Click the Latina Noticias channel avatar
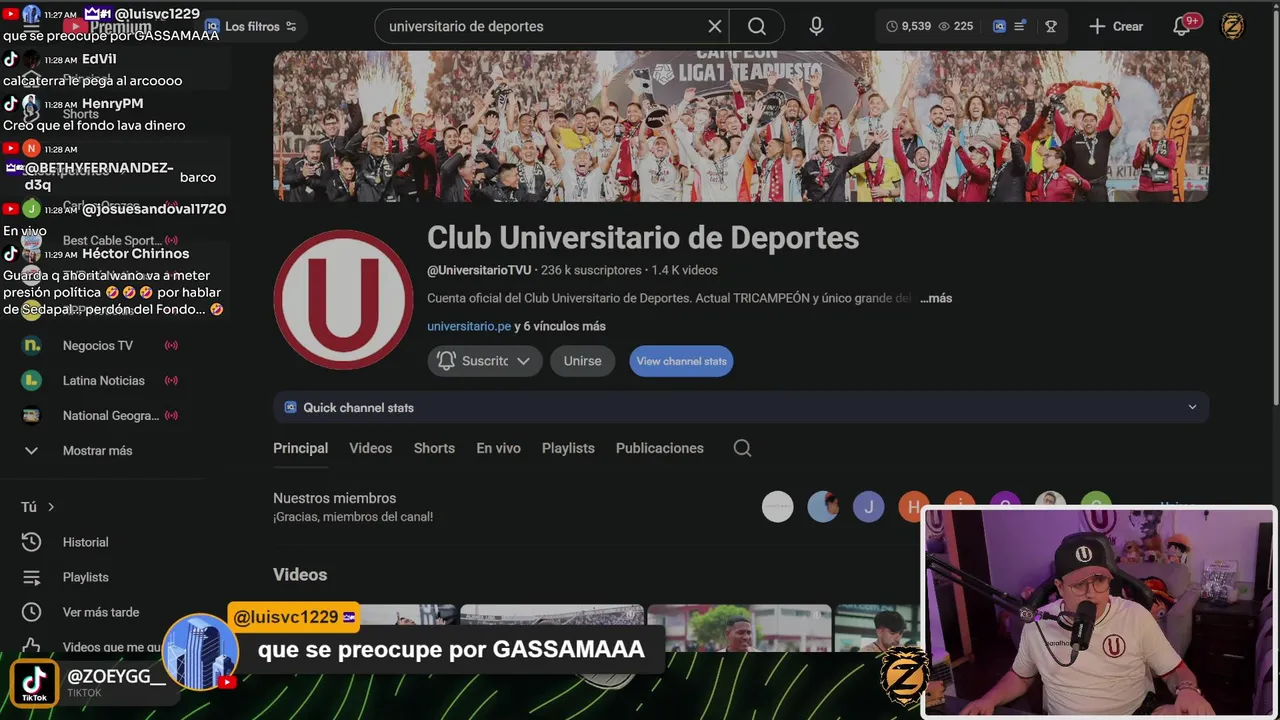Image resolution: width=1280 pixels, height=720 pixels. coord(31,380)
